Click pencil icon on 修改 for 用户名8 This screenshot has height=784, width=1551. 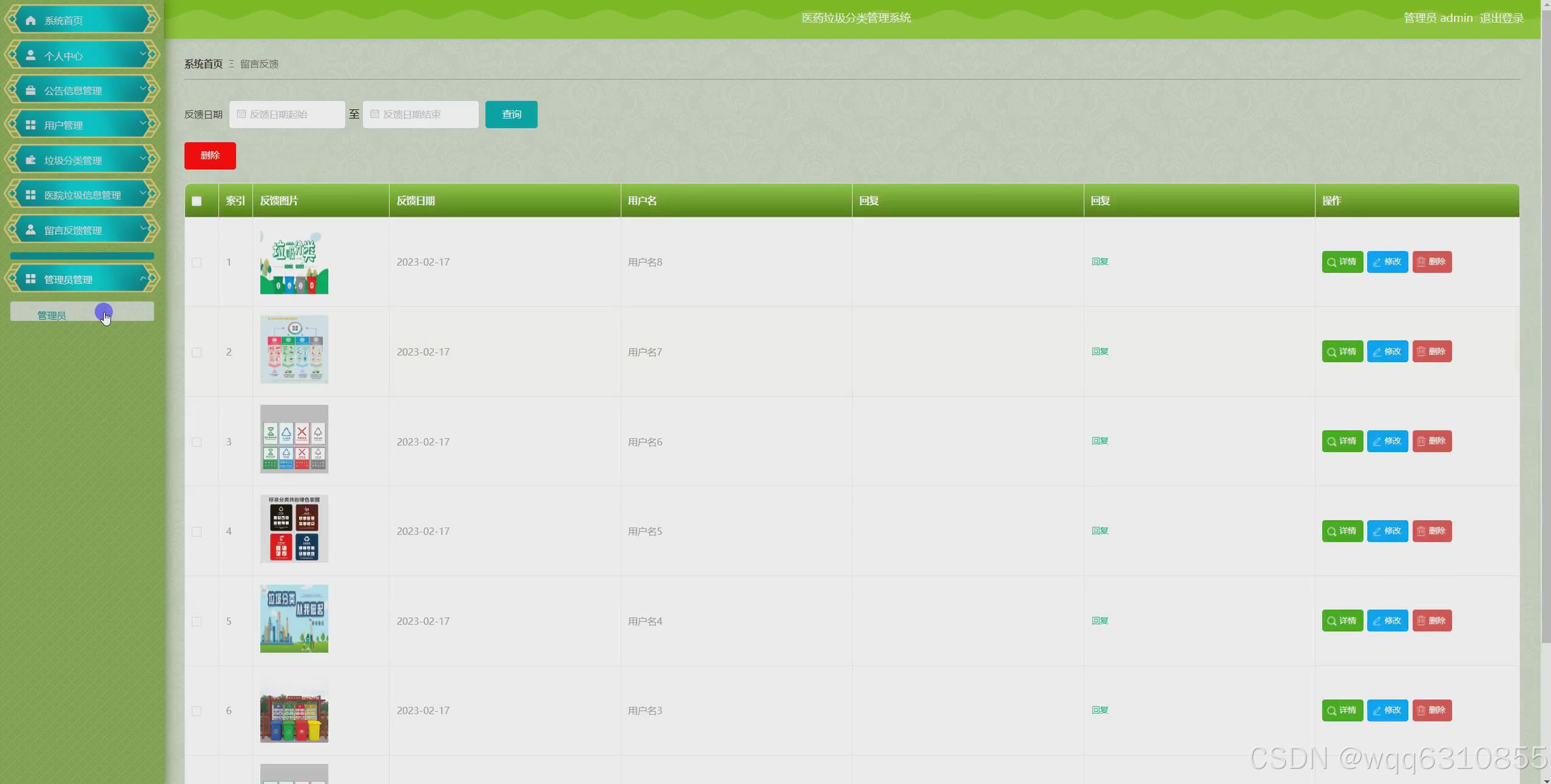click(x=1377, y=262)
